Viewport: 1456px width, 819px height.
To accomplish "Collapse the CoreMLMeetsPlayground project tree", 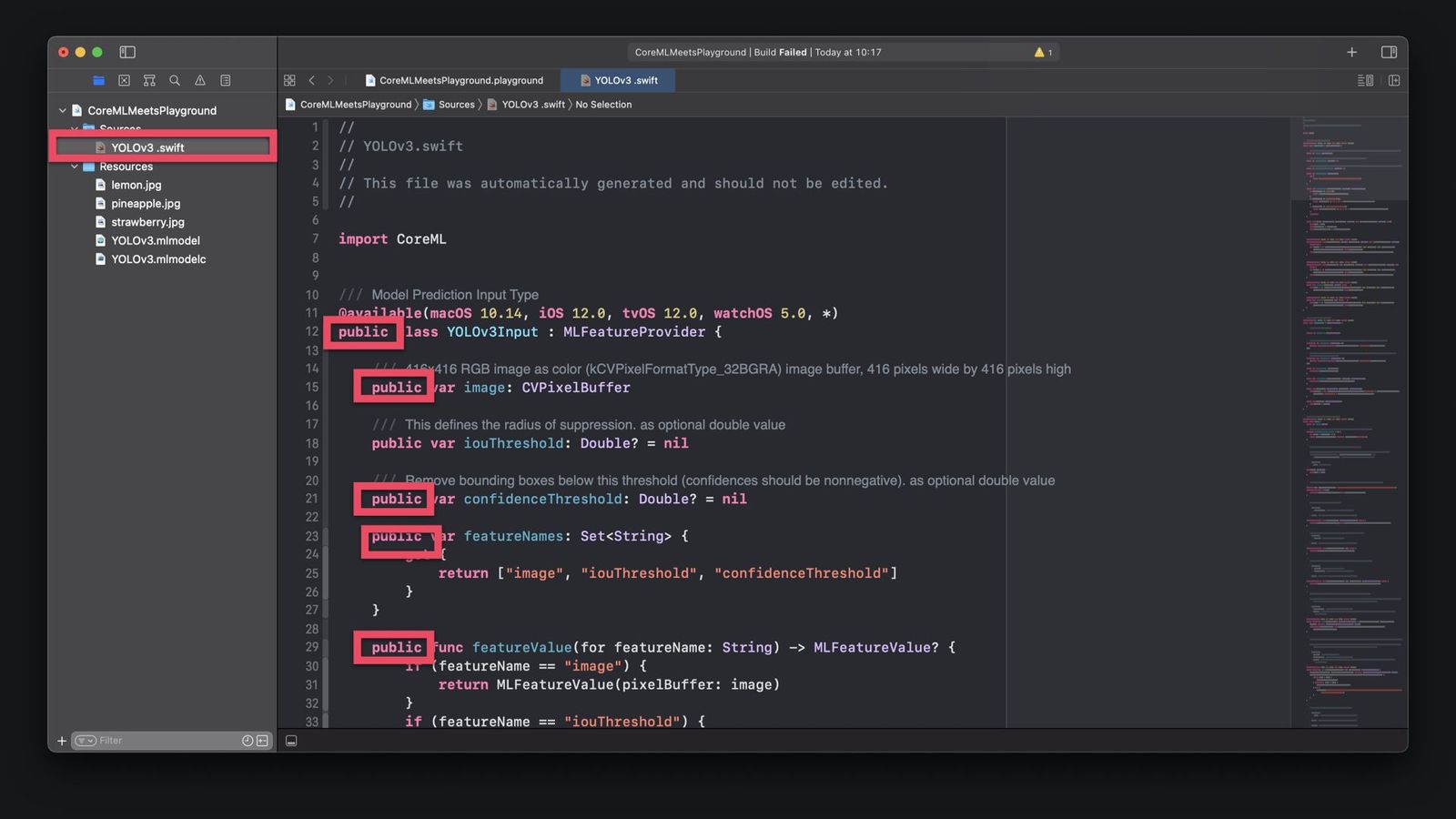I will (62, 110).
